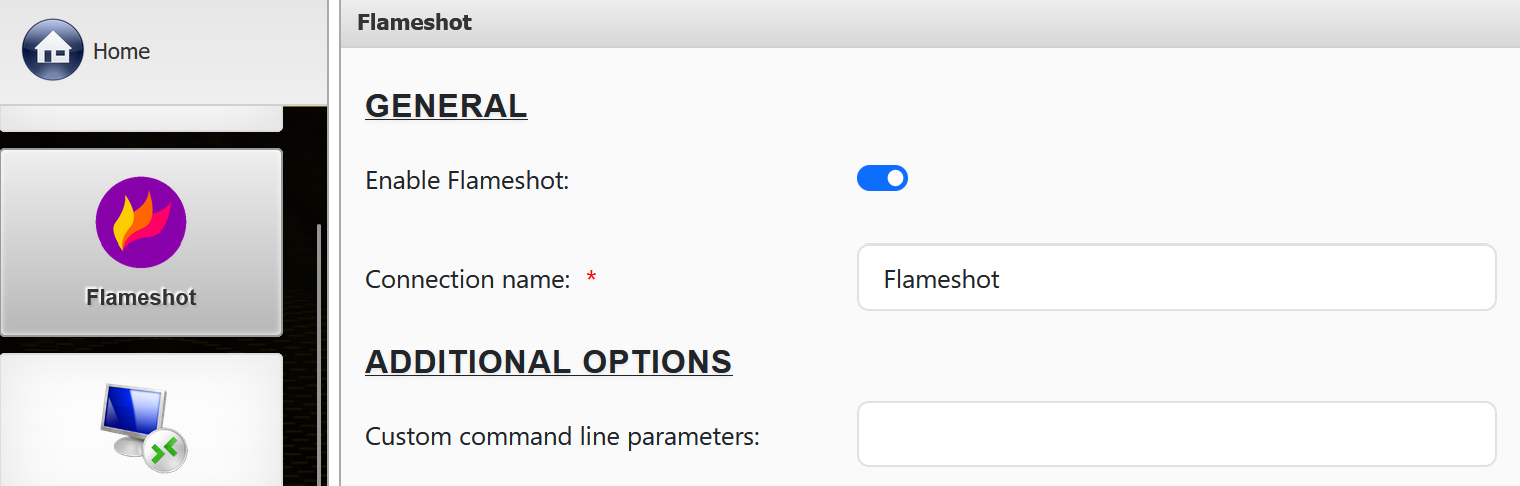Click the red required asterisk marker

(591, 279)
